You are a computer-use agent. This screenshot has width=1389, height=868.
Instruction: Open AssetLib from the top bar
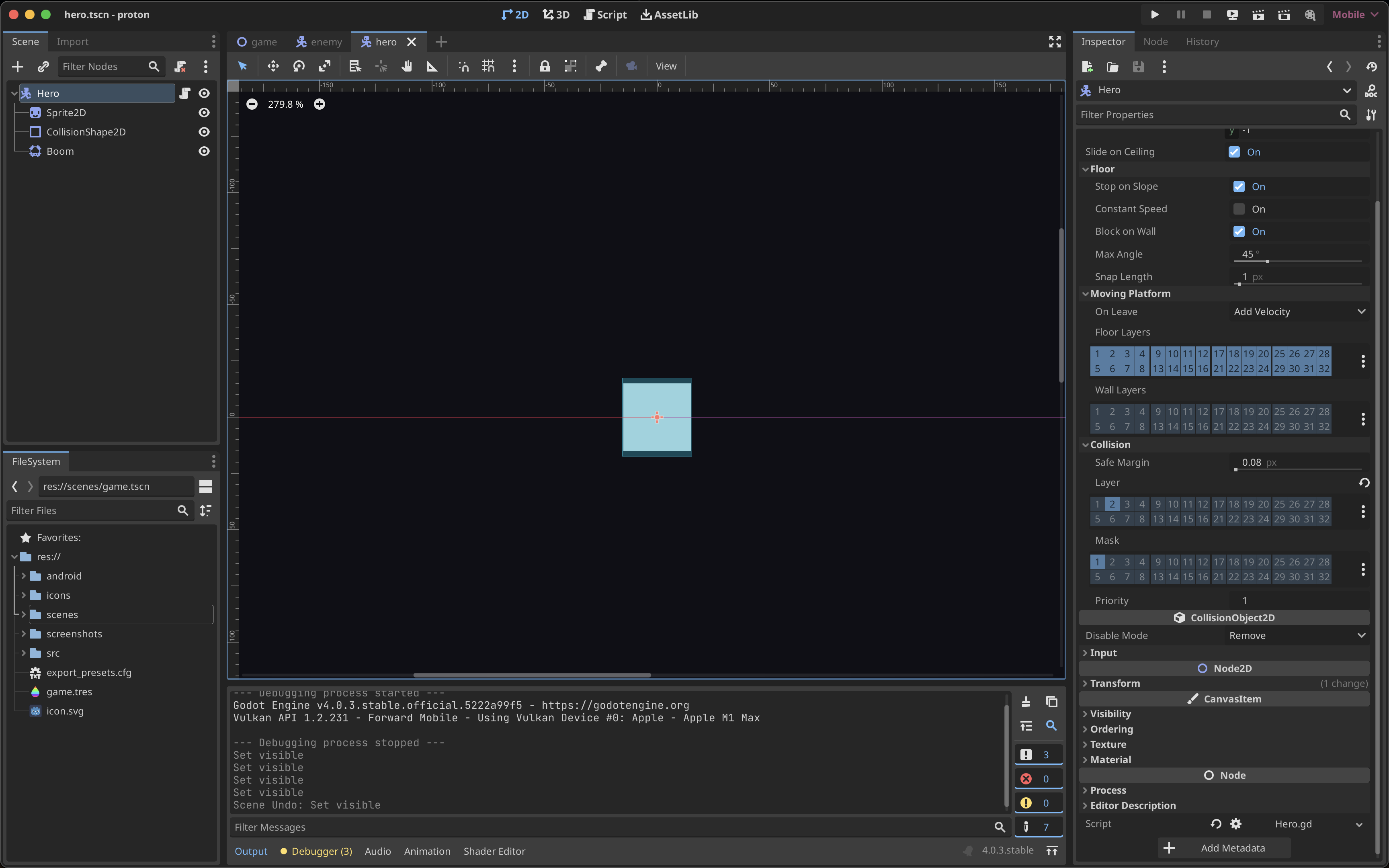tap(669, 14)
